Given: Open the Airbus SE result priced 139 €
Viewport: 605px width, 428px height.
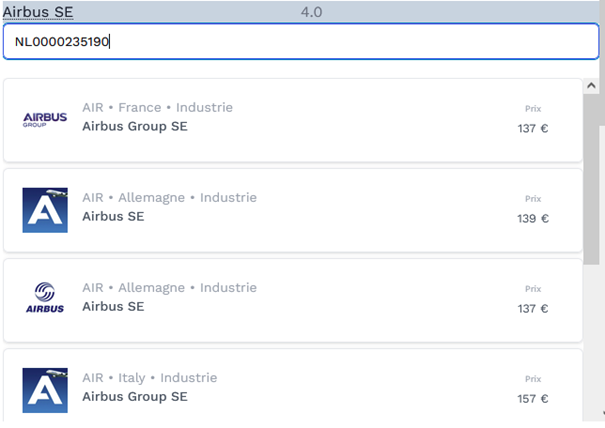Looking at the screenshot, I should pyautogui.click(x=112, y=217).
